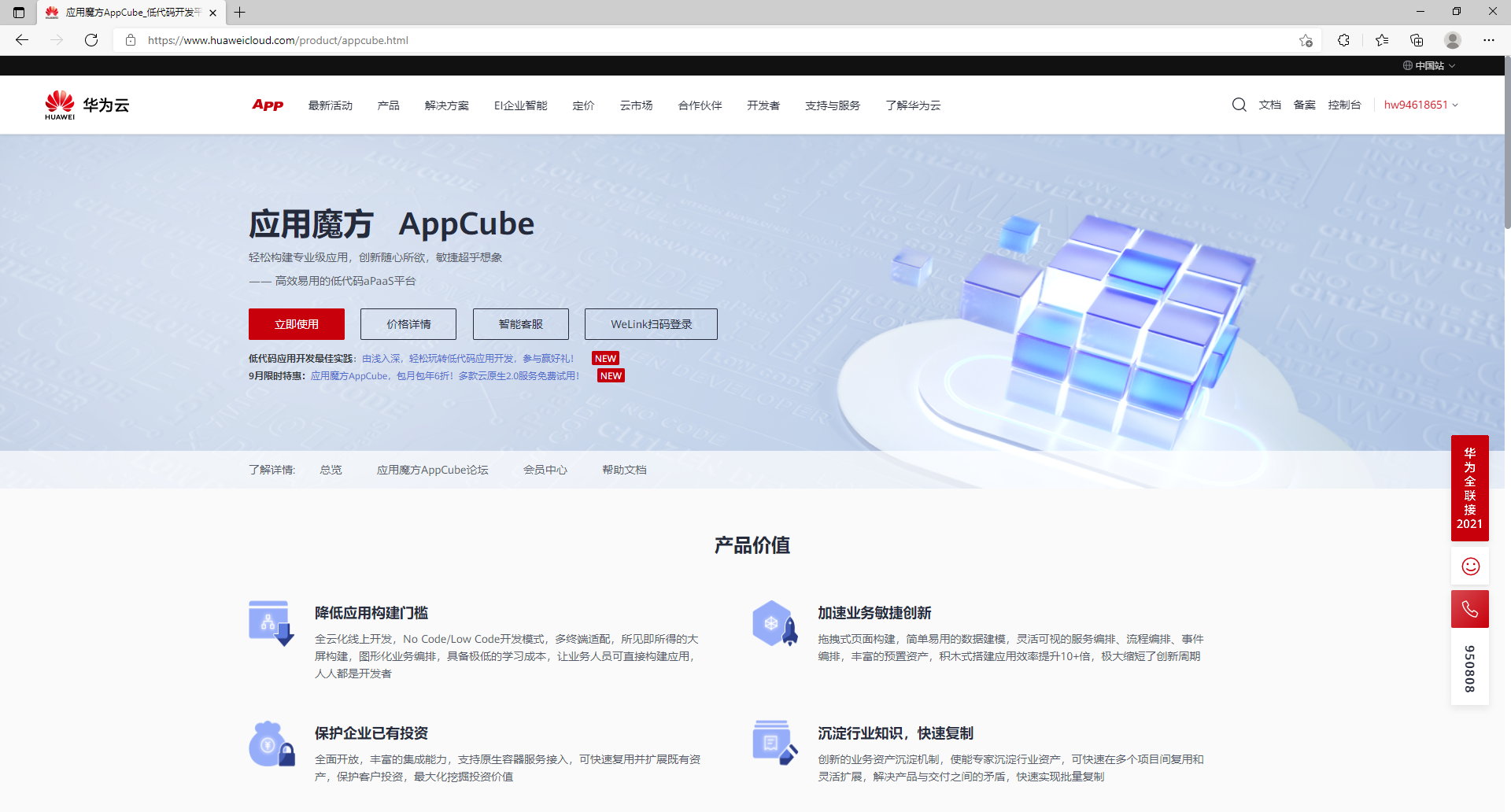
Task: Select the 应用魔方AppCube论坛 tab
Action: (x=433, y=470)
